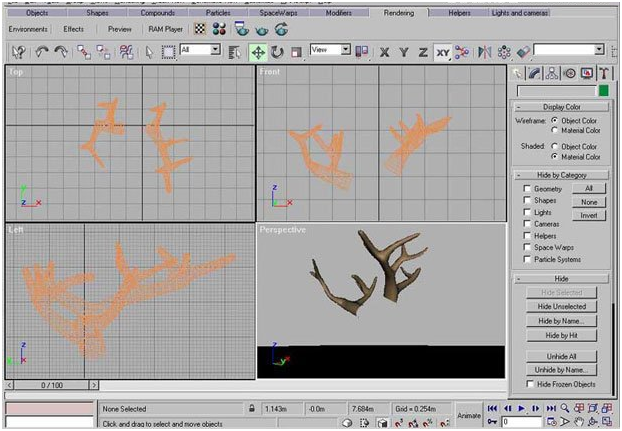The height and width of the screenshot is (431, 622).
Task: Open the Modify panel tab icon
Action: tap(535, 73)
